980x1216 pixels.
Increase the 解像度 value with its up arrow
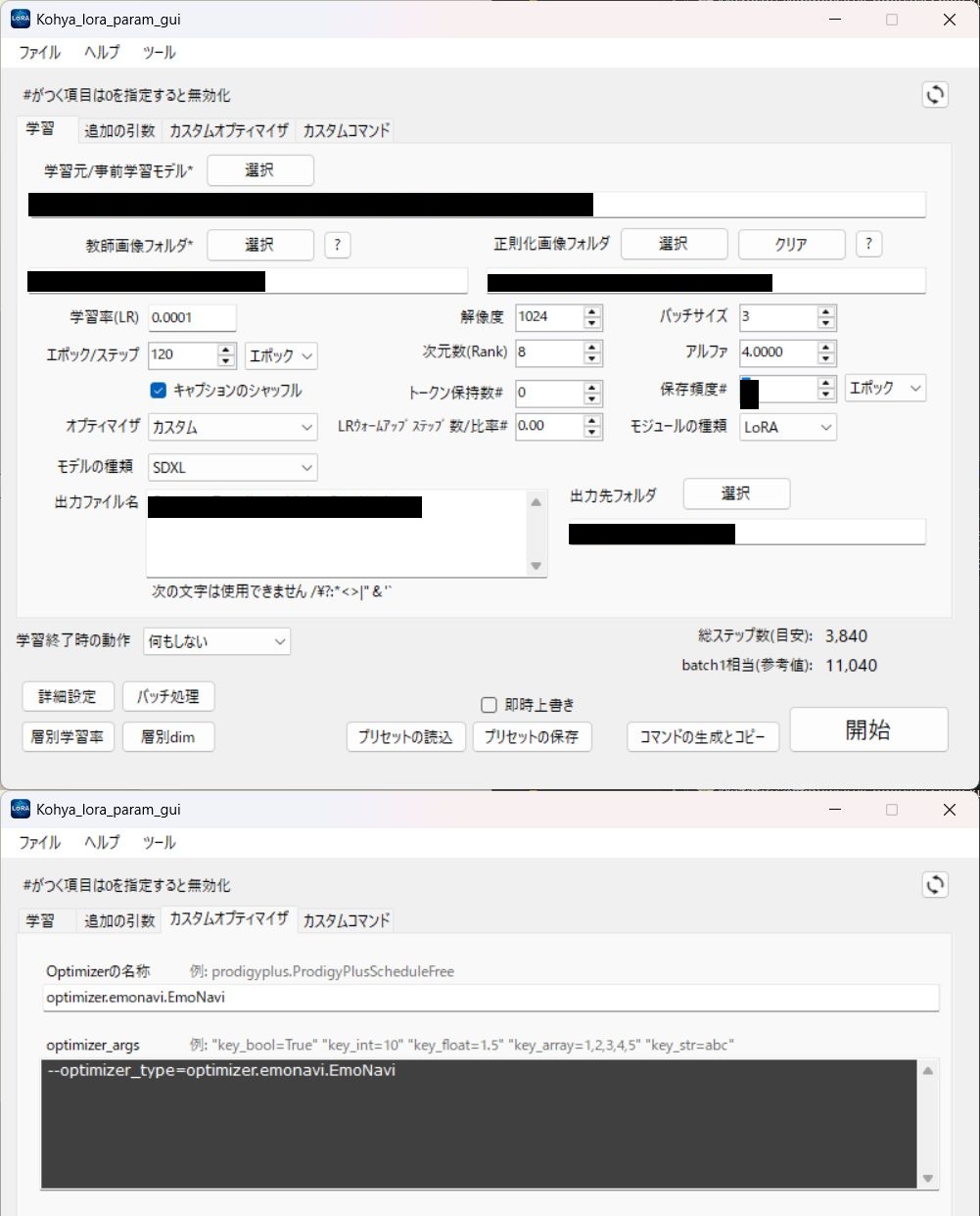point(592,311)
